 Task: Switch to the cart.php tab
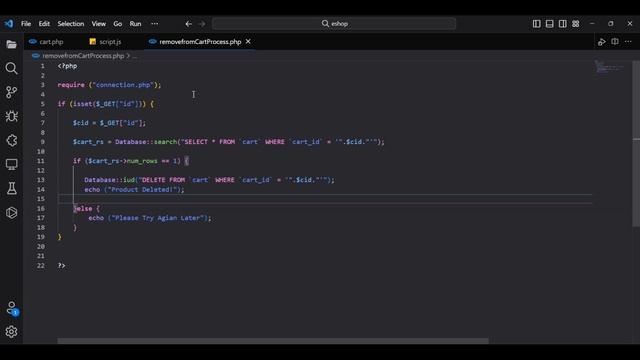pyautogui.click(x=51, y=42)
